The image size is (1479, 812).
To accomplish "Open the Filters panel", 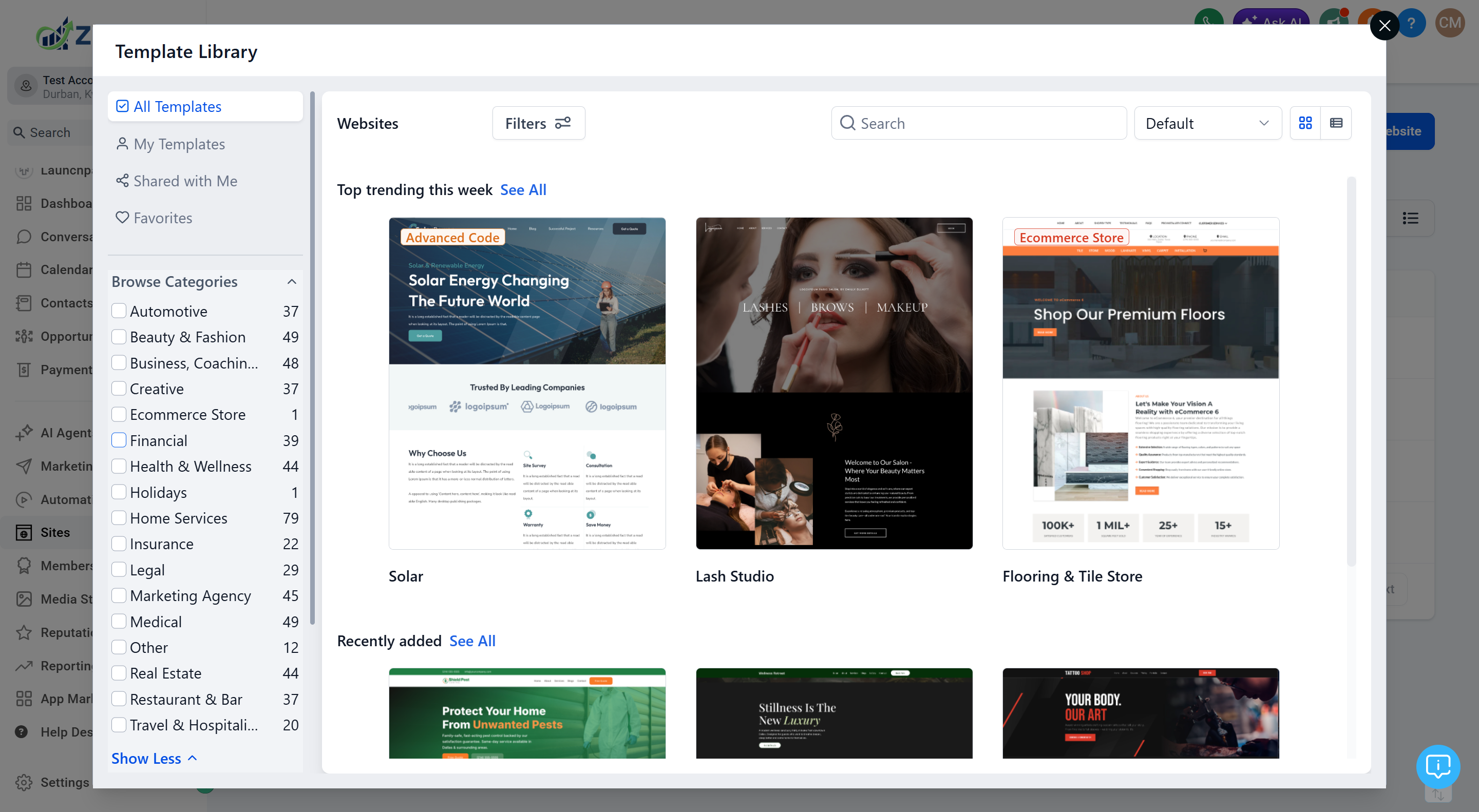I will (x=538, y=123).
